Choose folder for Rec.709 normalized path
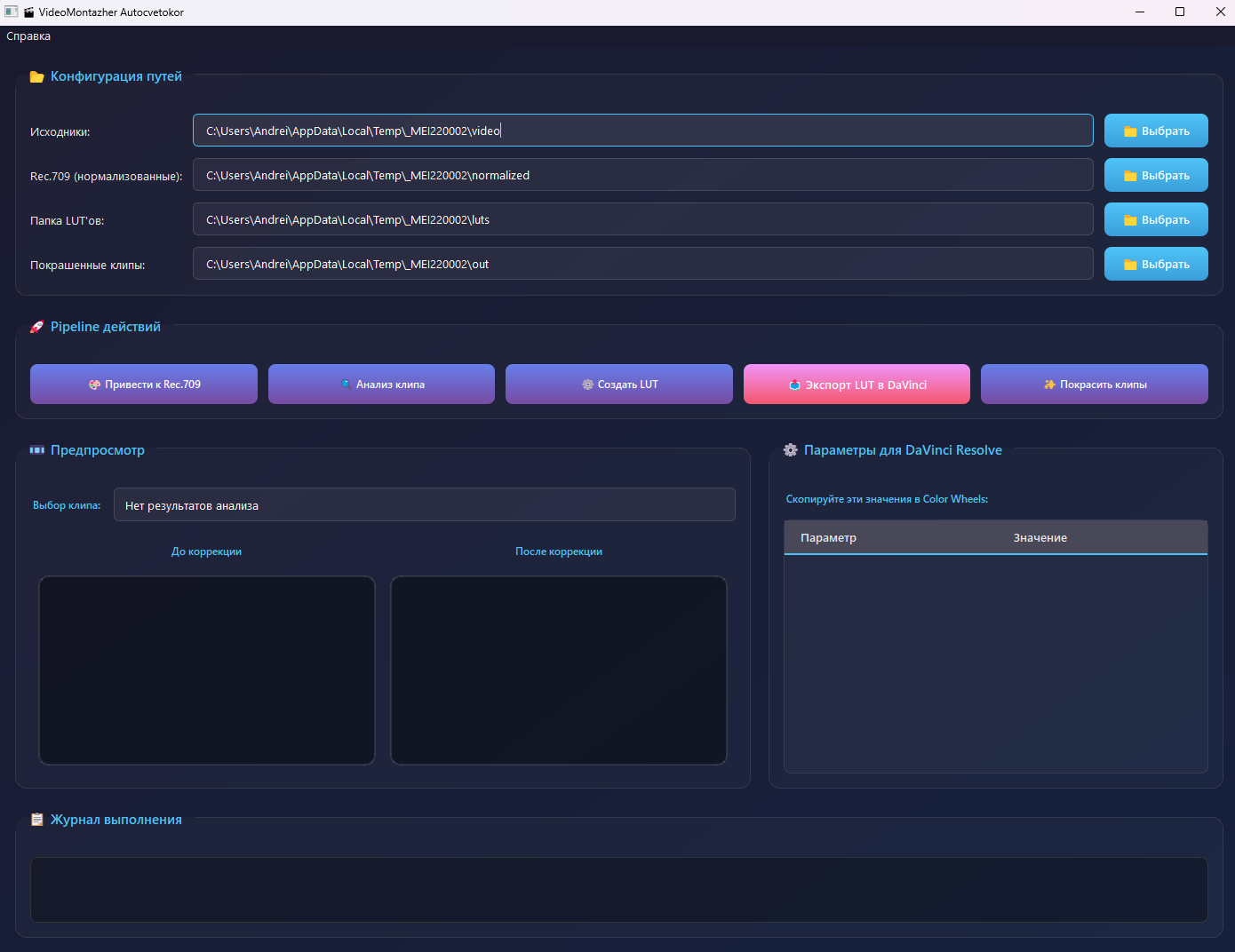 [x=1155, y=175]
